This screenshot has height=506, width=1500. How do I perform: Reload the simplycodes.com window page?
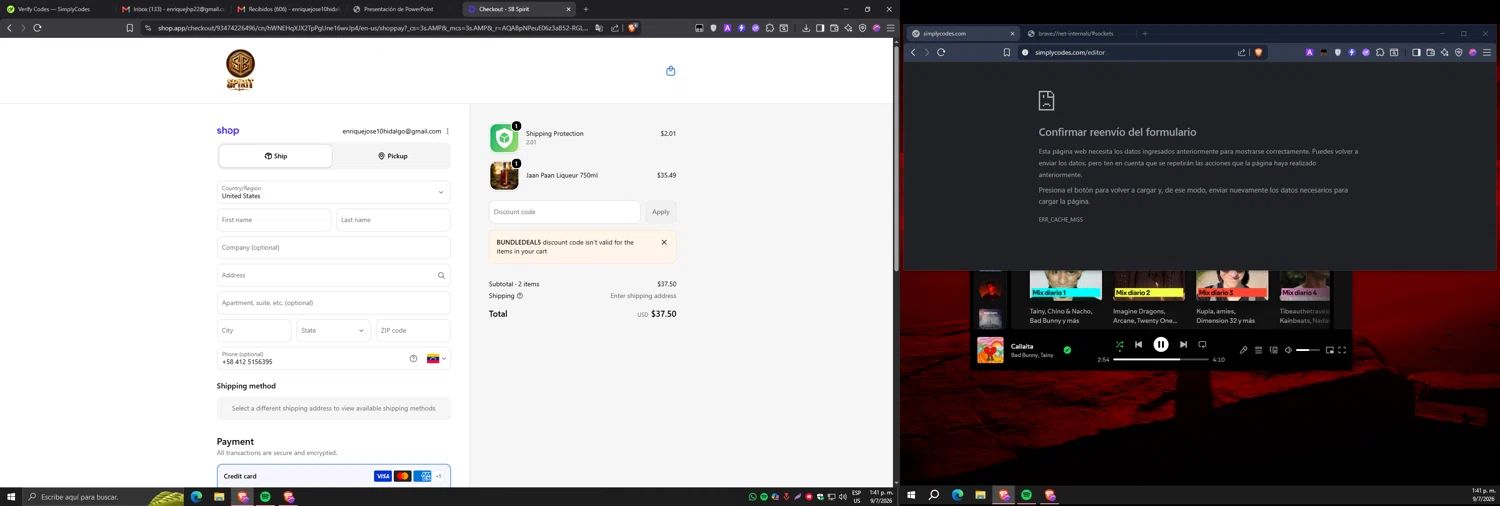(941, 52)
